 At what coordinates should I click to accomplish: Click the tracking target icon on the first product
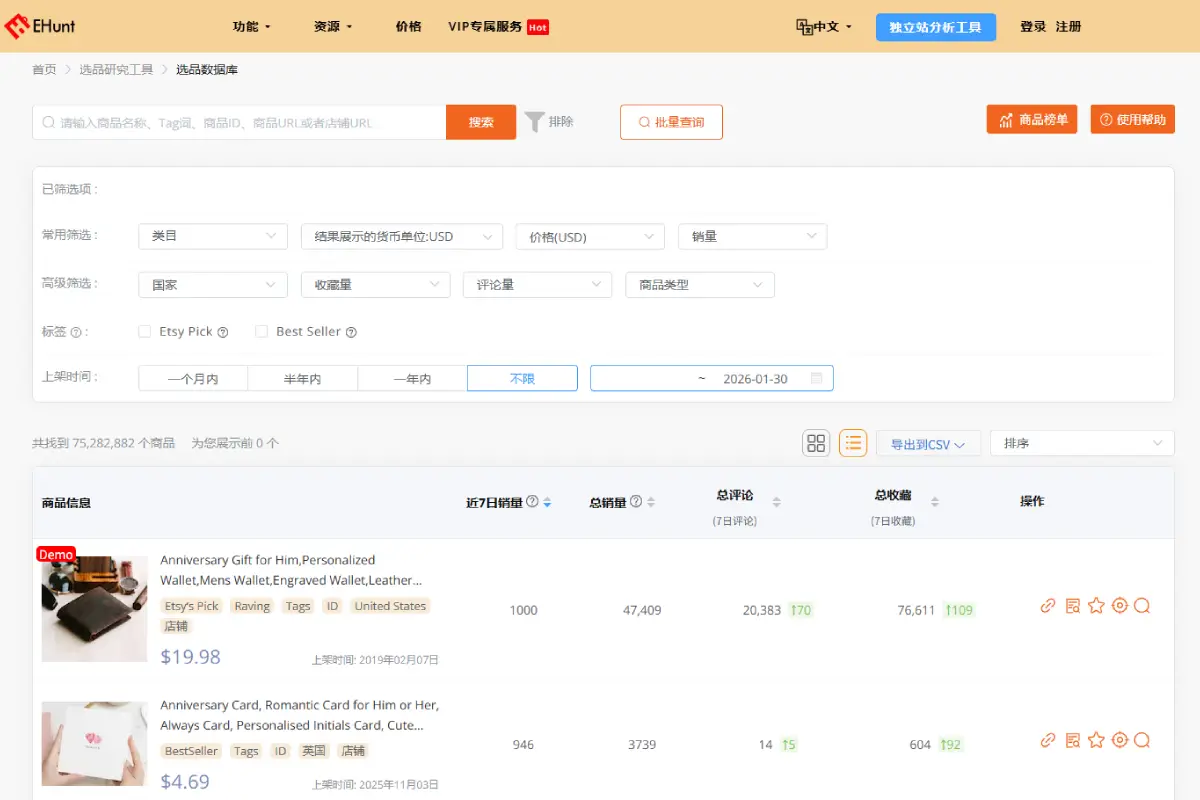1120,605
